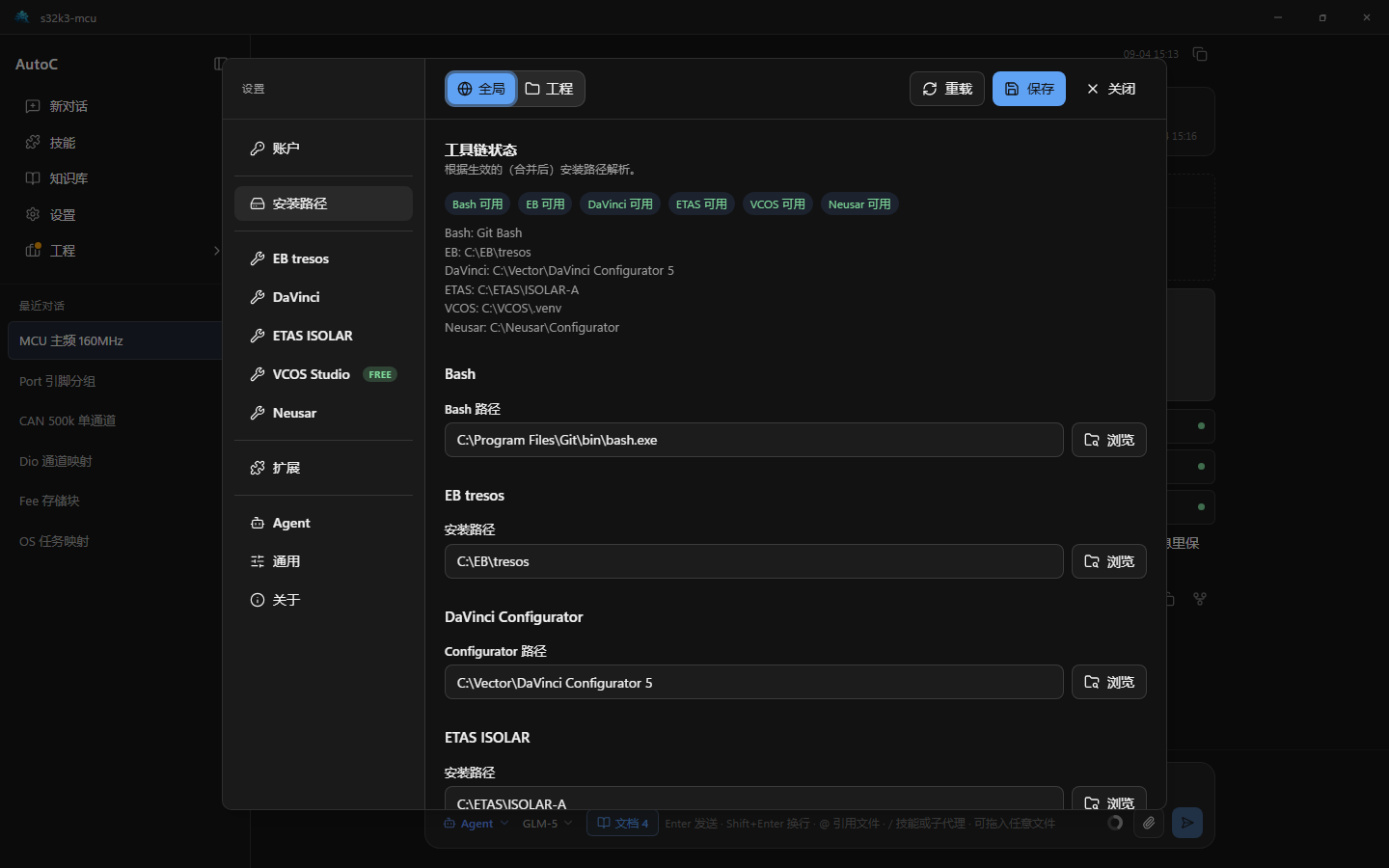Click the EB tresos 安装路径 field

754,561
